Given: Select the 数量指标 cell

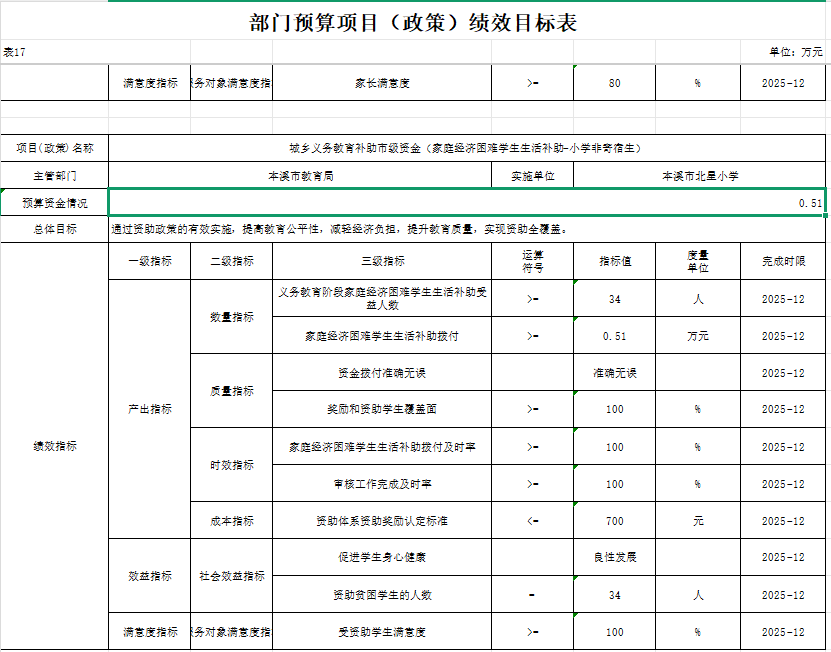Looking at the screenshot, I should coord(232,316).
